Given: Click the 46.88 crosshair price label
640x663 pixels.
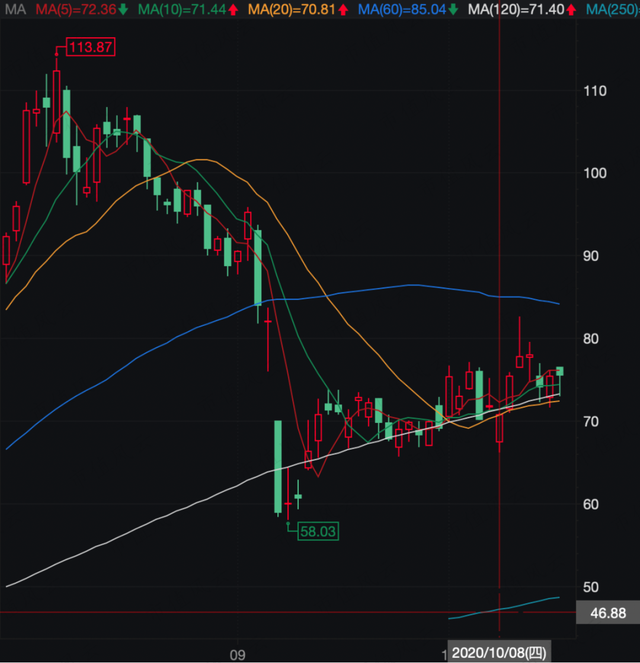Looking at the screenshot, I should 608,613.
